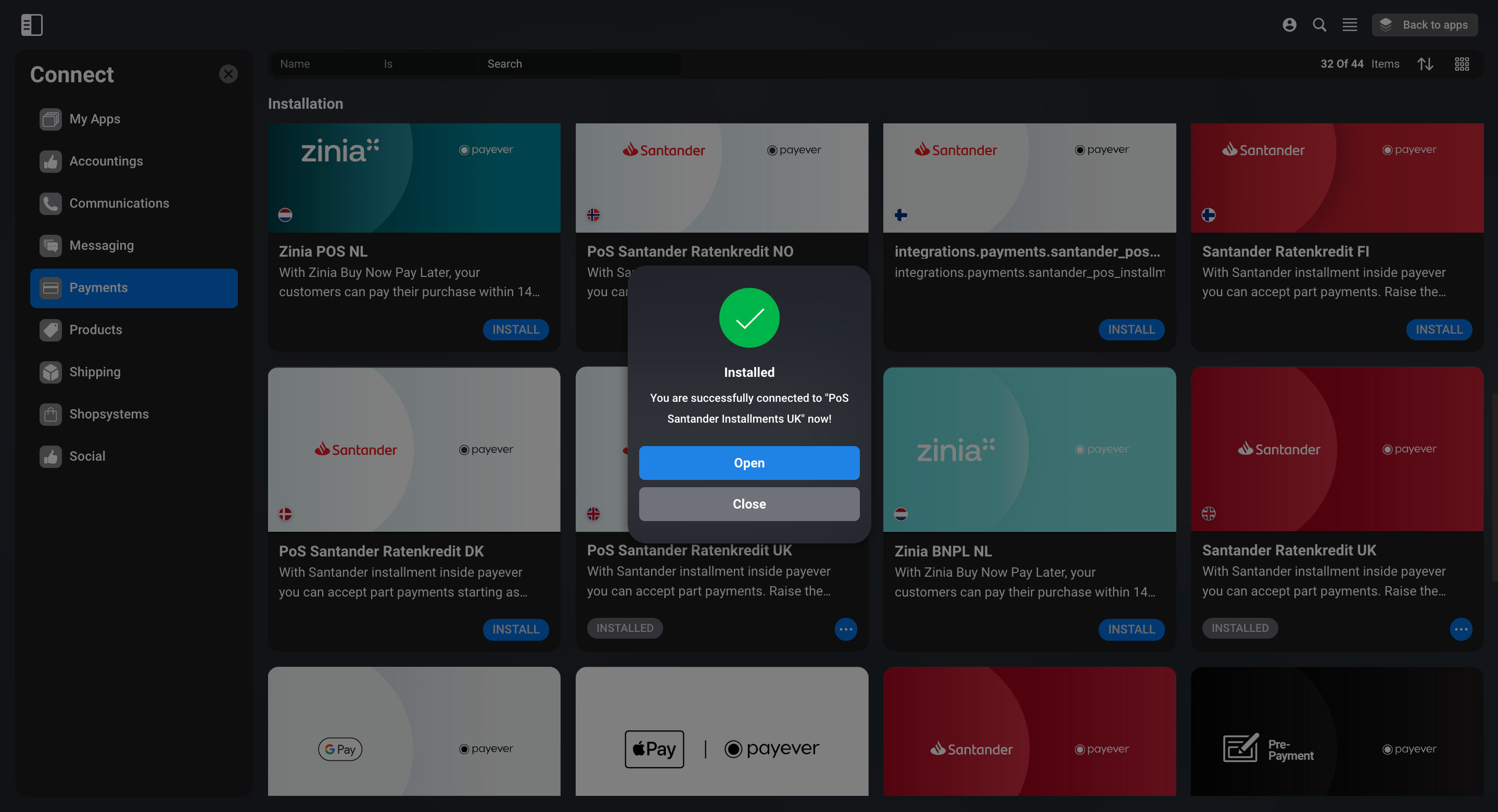This screenshot has height=812, width=1498.
Task: Click INSTALLED badge on PoS Santander Ratenkredit UK
Action: 625,628
